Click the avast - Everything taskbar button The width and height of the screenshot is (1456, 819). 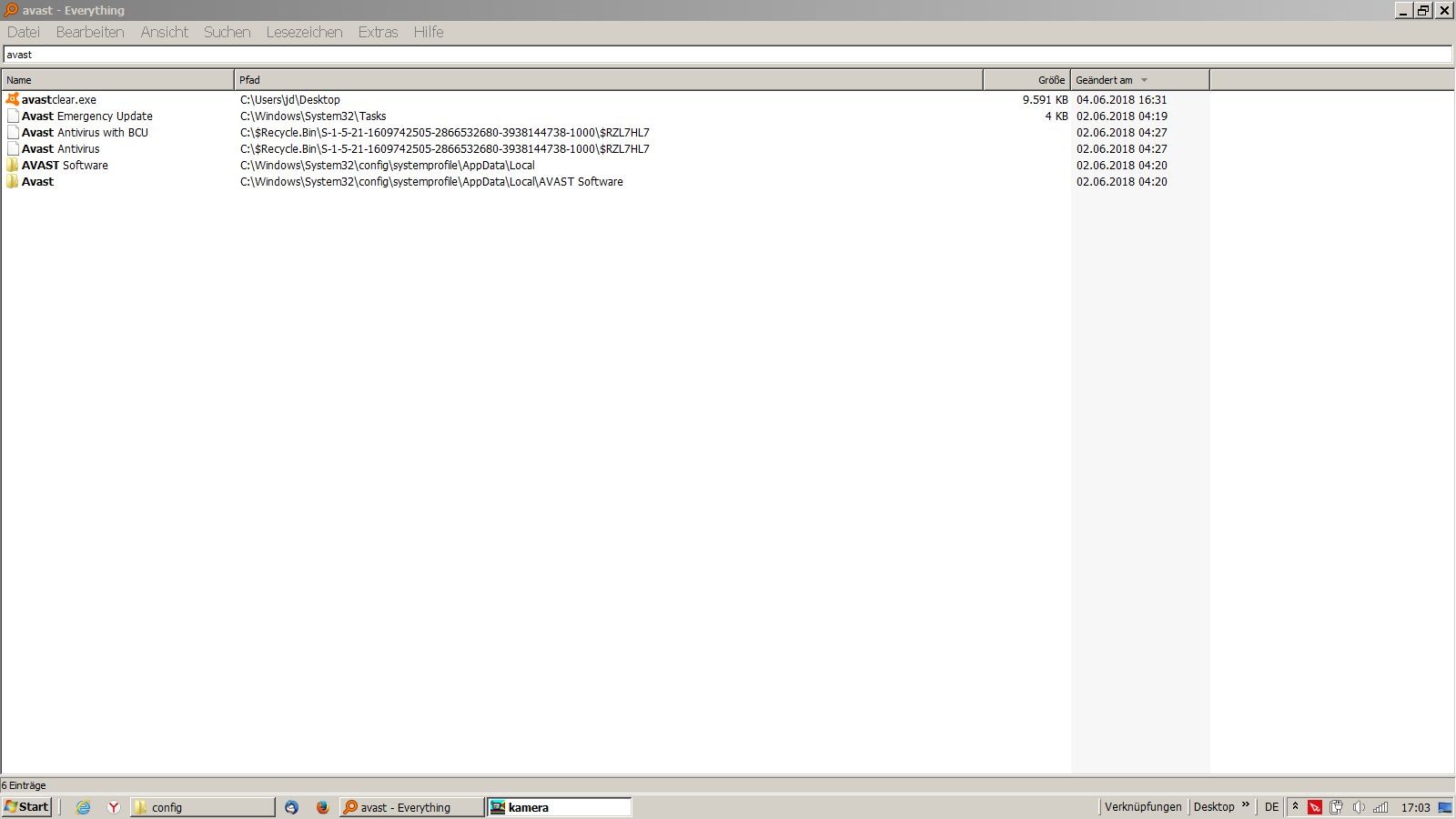coord(411,807)
